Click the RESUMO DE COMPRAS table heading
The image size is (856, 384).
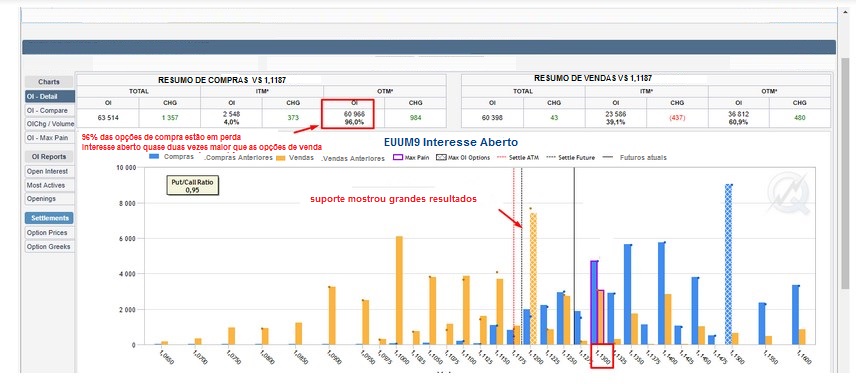point(222,80)
